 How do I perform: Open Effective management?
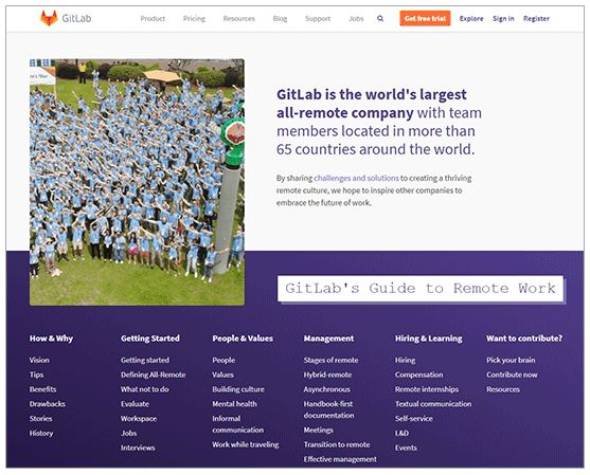[340, 460]
